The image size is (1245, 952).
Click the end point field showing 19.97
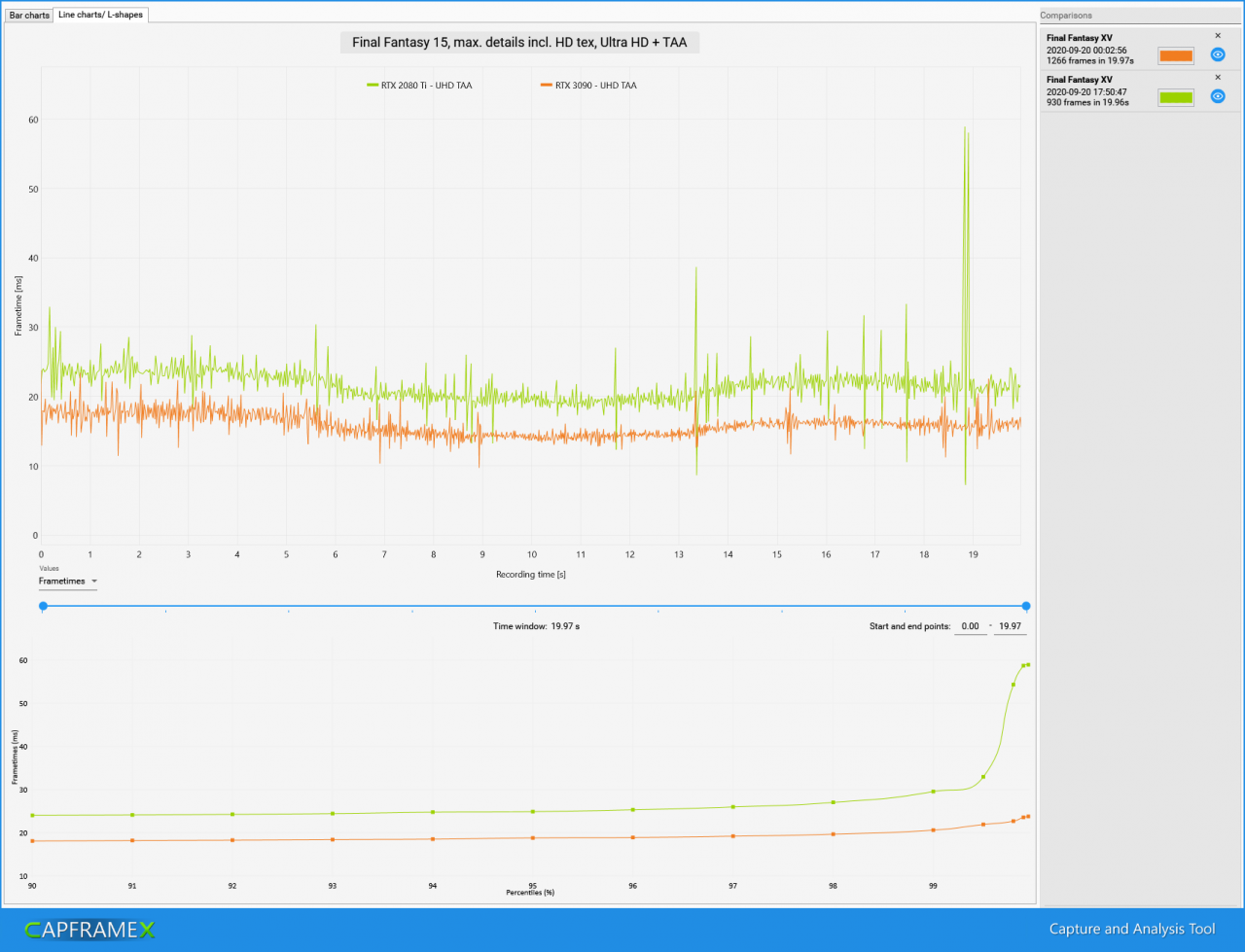[x=1011, y=627]
